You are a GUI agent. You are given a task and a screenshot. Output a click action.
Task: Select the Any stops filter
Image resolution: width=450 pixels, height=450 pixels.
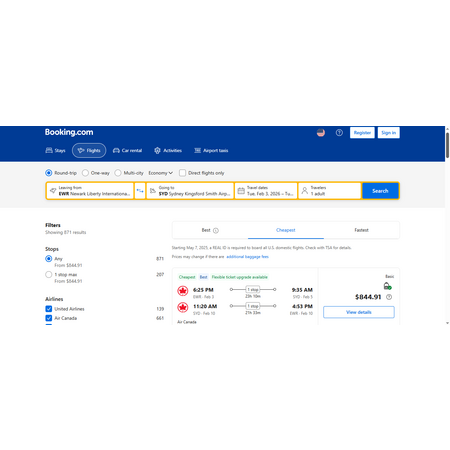tap(49, 259)
